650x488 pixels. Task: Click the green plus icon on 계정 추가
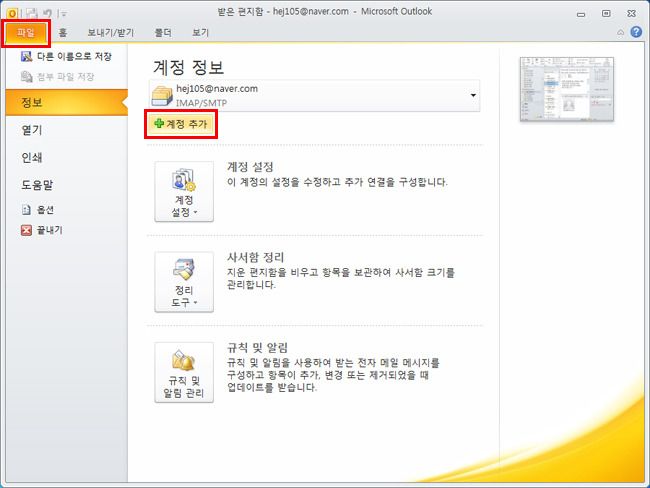(x=159, y=123)
